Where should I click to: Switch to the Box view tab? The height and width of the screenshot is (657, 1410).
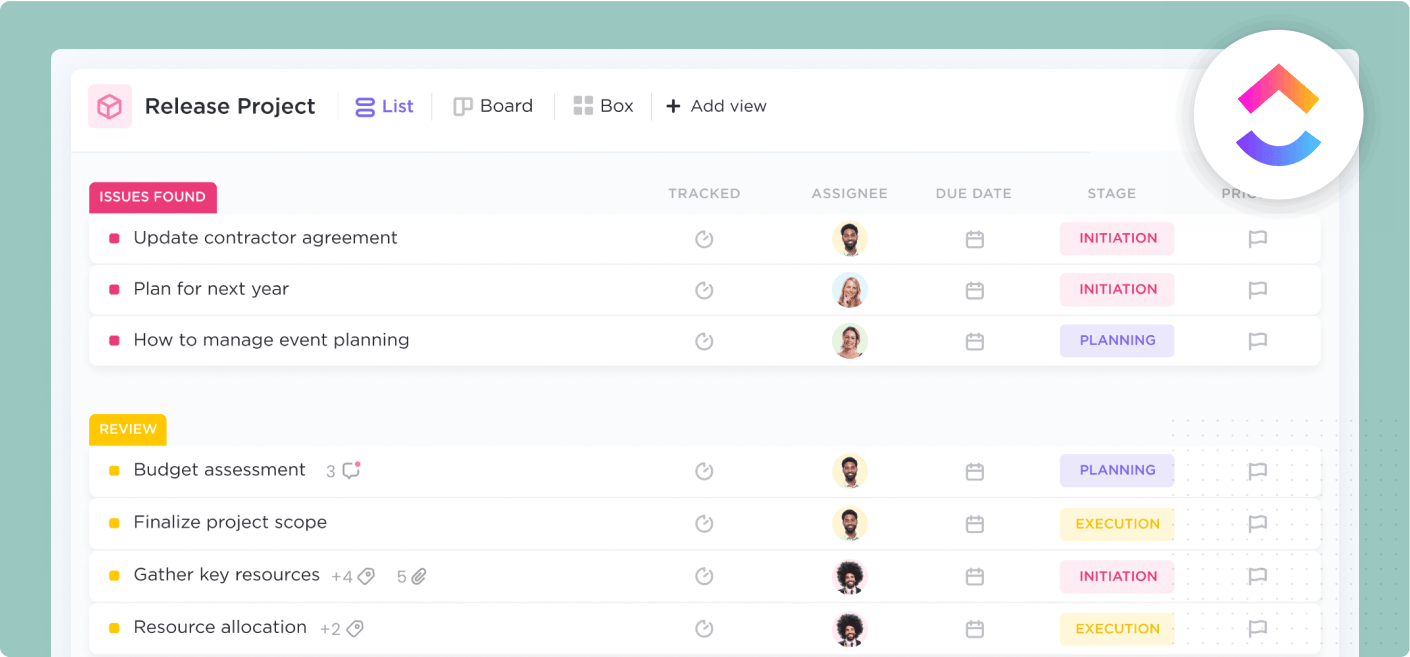pos(603,106)
